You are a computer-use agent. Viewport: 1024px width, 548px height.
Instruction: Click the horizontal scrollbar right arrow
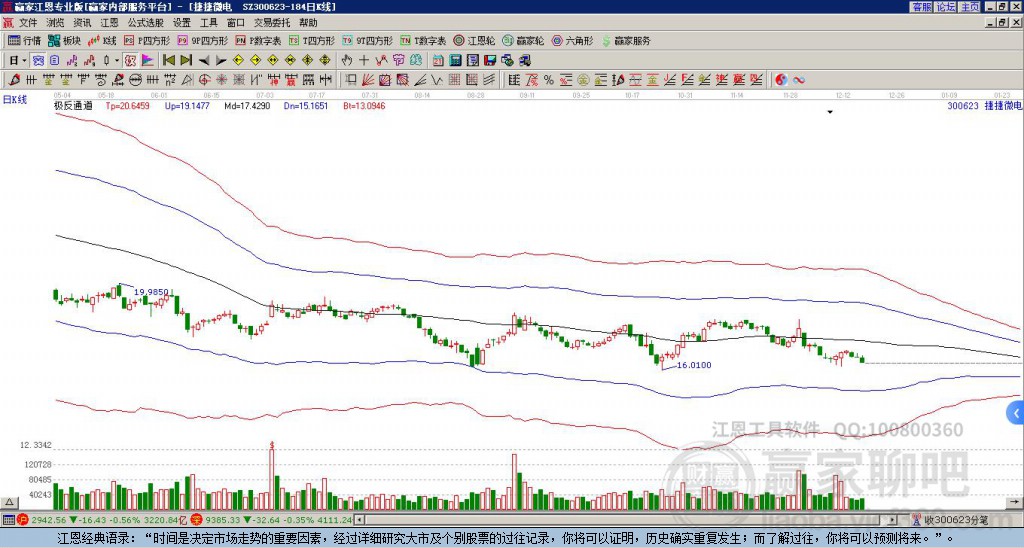[893, 520]
